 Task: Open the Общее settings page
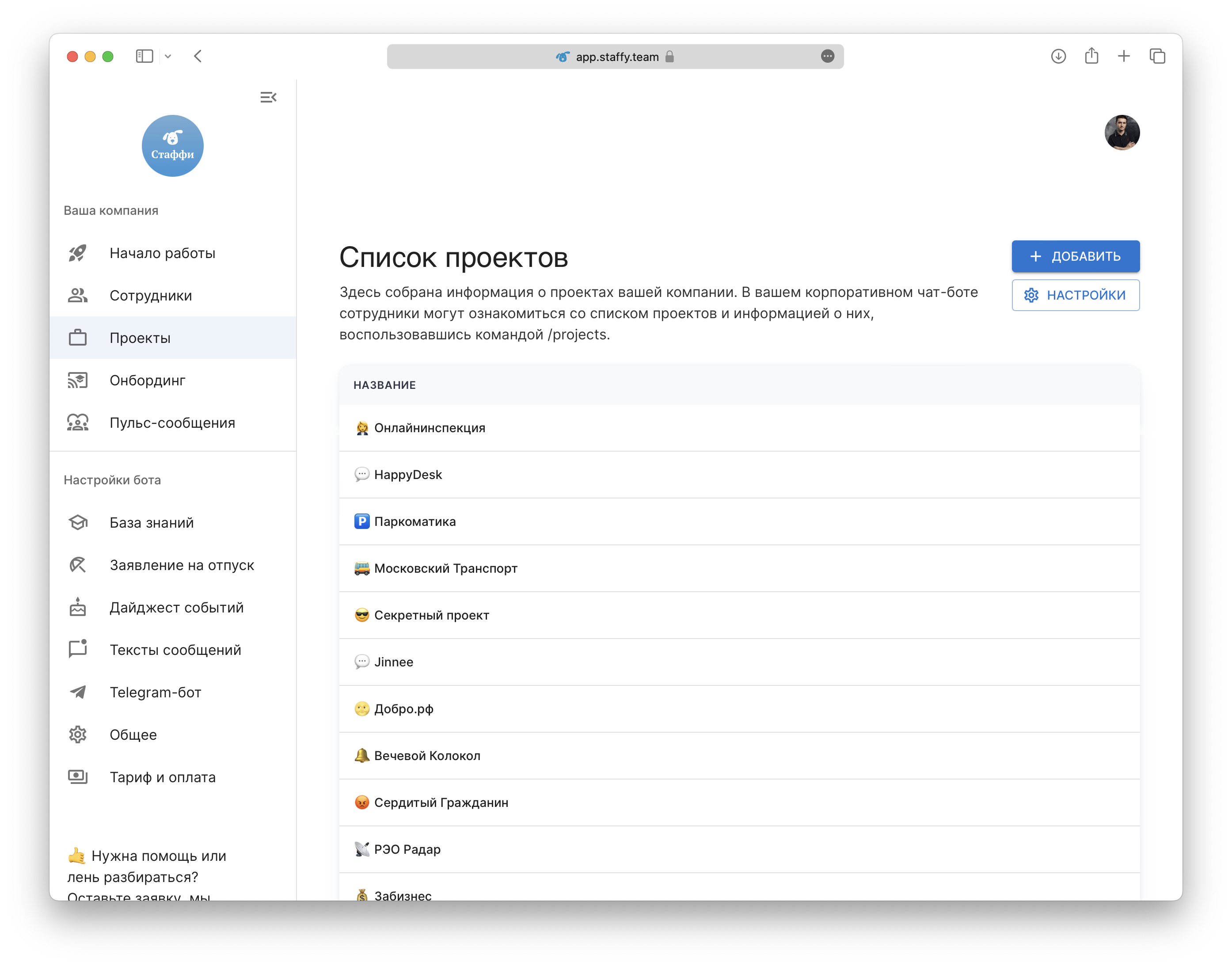173,734
